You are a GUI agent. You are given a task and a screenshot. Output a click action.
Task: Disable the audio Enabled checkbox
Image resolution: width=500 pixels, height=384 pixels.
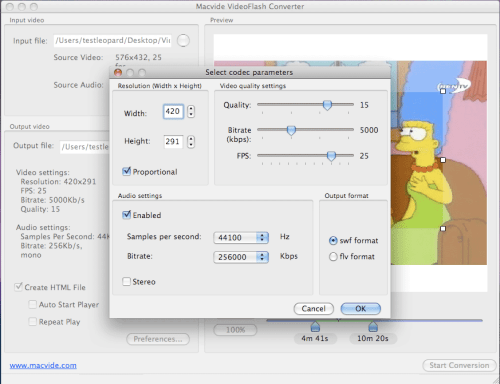[x=127, y=215]
